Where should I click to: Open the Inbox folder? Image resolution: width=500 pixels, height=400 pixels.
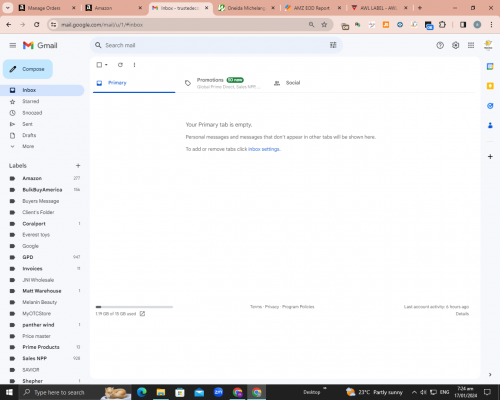click(x=42, y=90)
